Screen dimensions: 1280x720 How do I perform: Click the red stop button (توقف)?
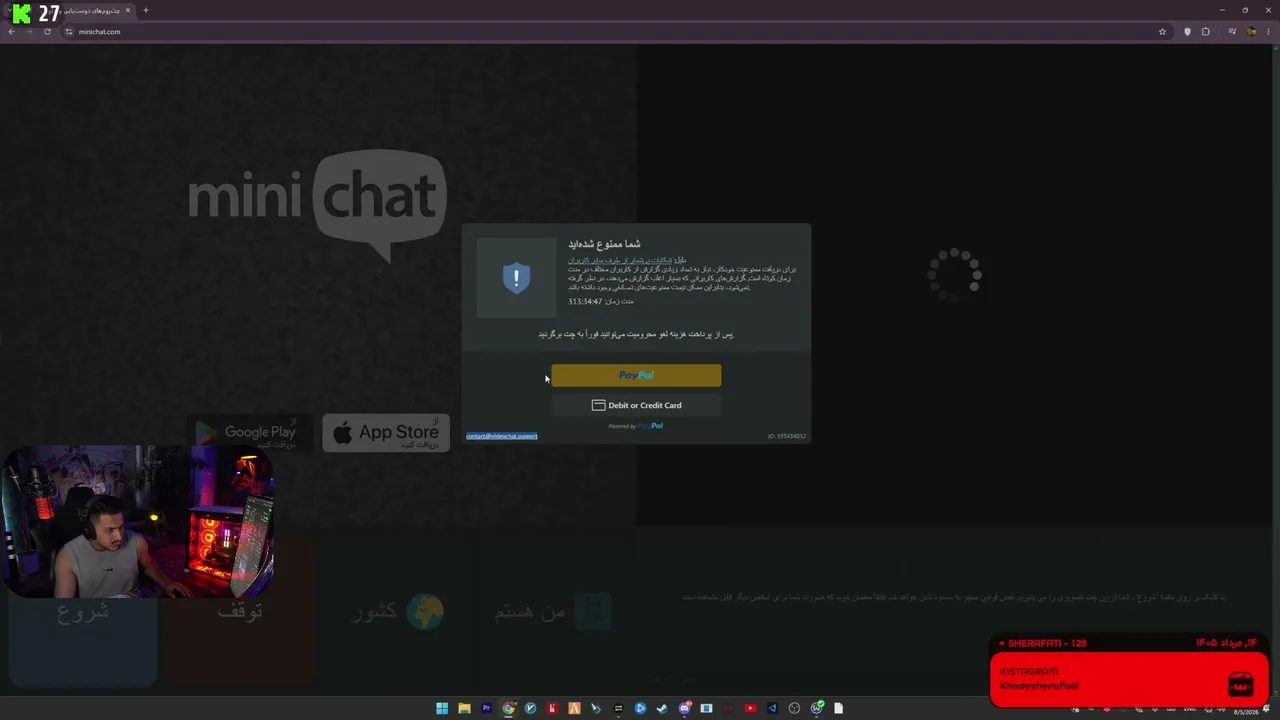click(x=240, y=612)
